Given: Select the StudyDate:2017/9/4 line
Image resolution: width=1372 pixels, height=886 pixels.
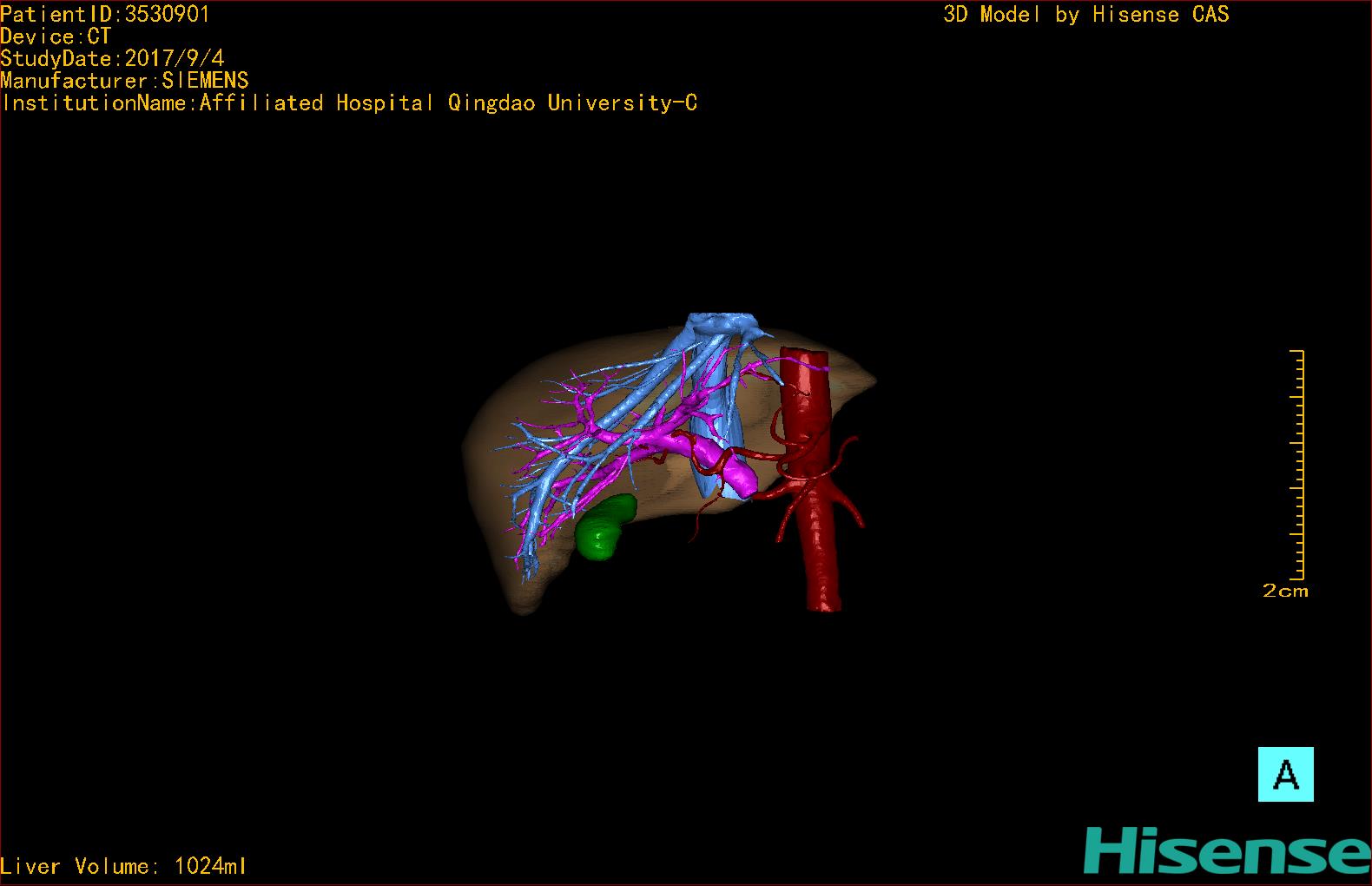Looking at the screenshot, I should tap(112, 58).
